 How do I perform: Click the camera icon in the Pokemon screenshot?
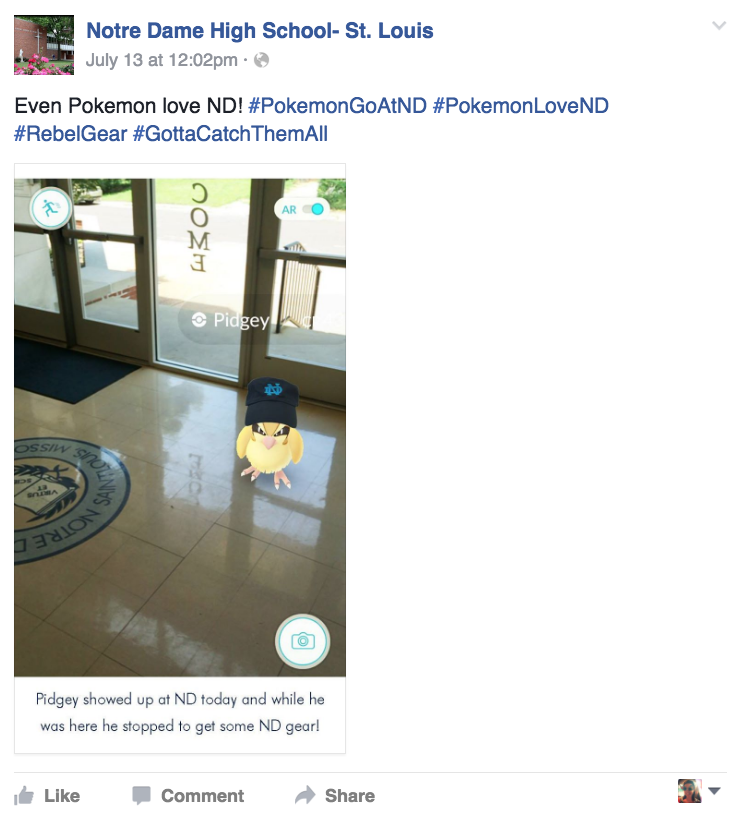point(302,641)
